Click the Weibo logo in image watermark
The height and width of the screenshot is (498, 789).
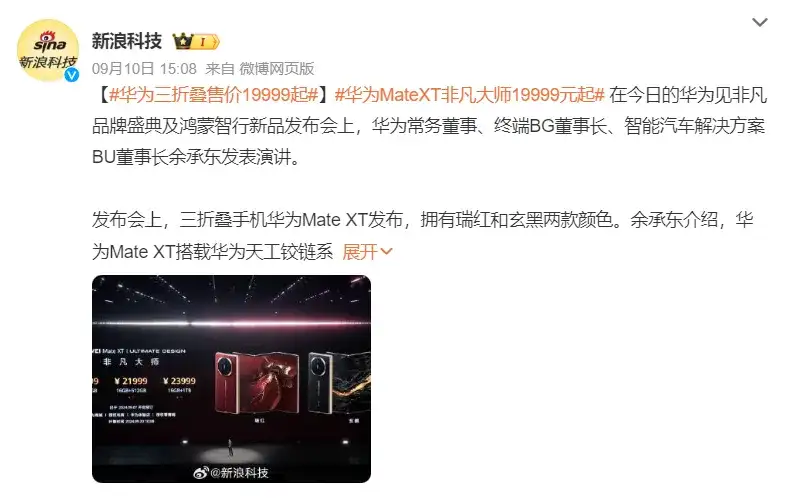coord(201,472)
